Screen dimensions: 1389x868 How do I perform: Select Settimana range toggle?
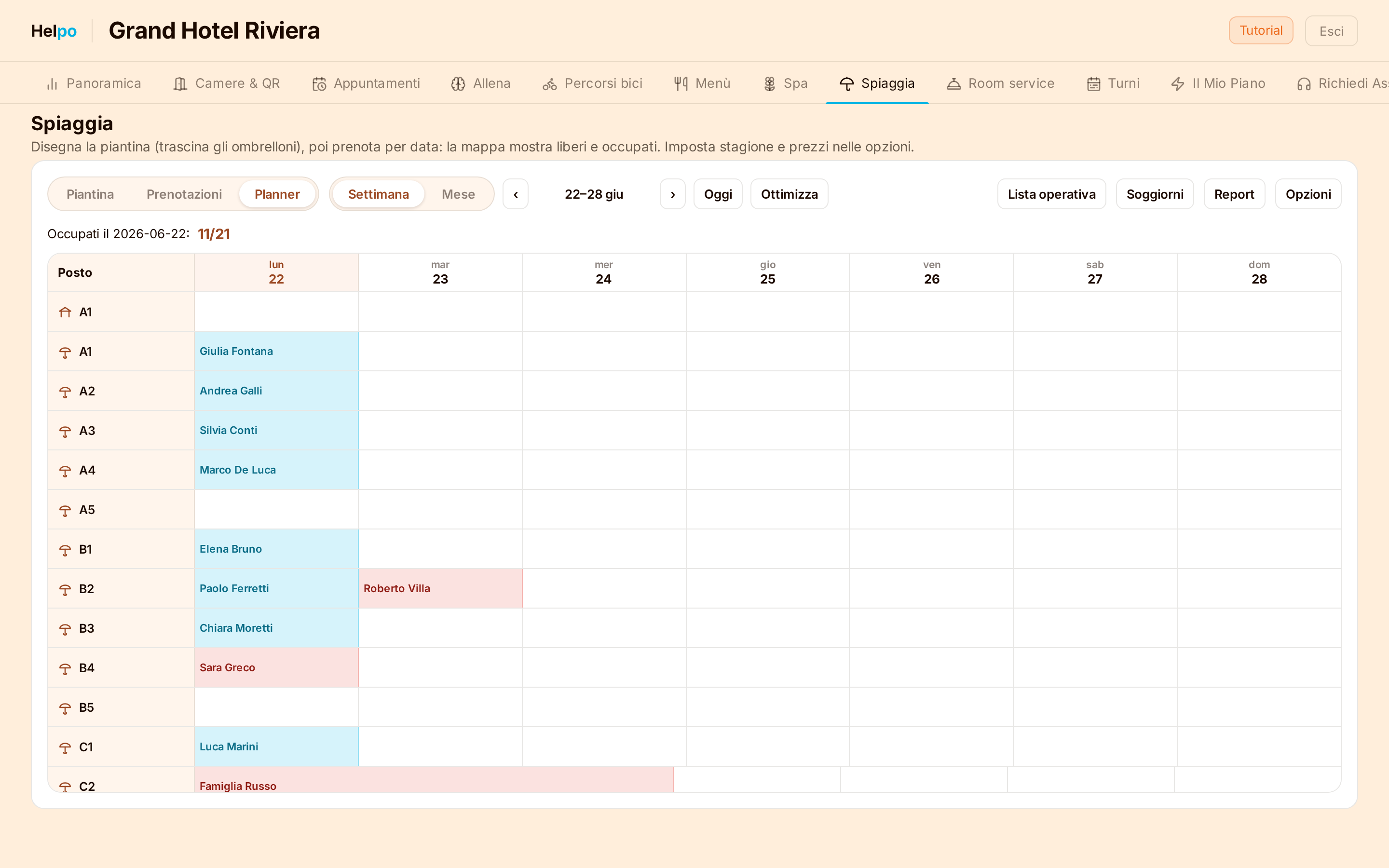(378, 194)
